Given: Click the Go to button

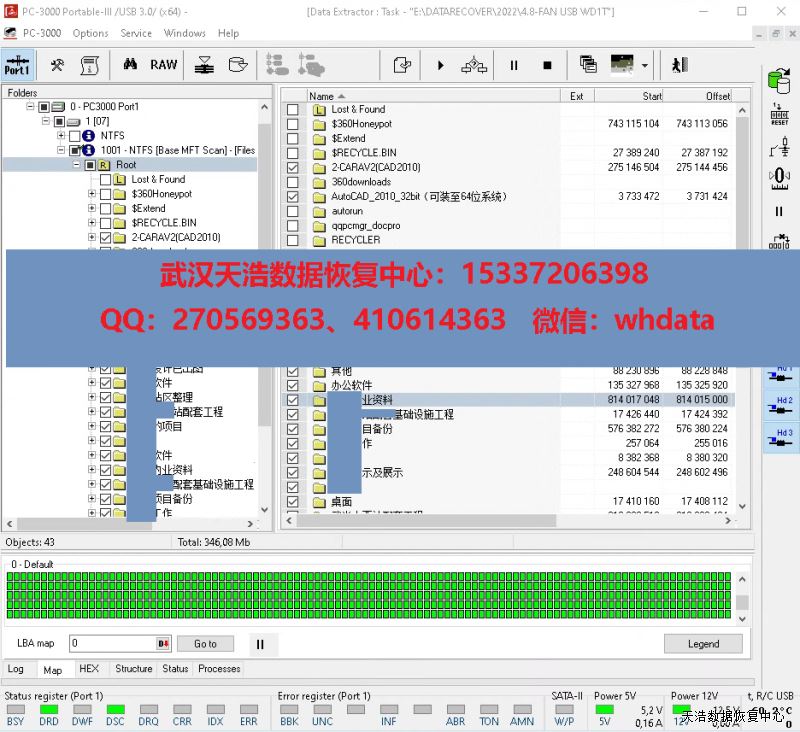Looking at the screenshot, I should [x=205, y=644].
